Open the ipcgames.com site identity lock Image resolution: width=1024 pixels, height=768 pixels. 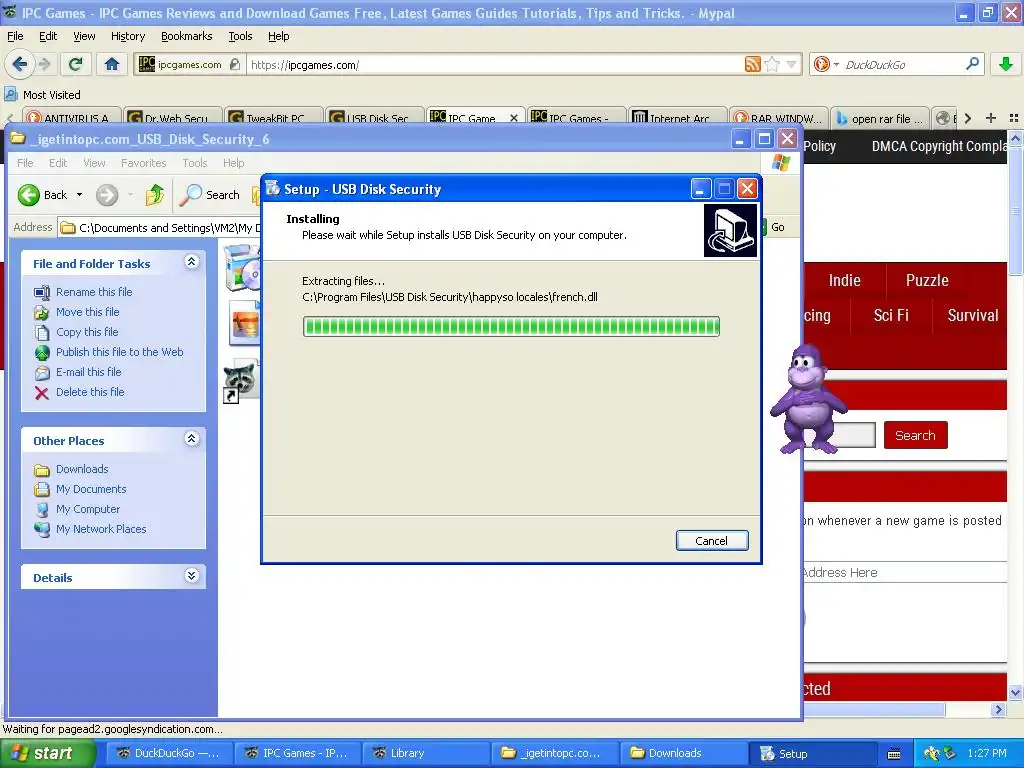[234, 64]
